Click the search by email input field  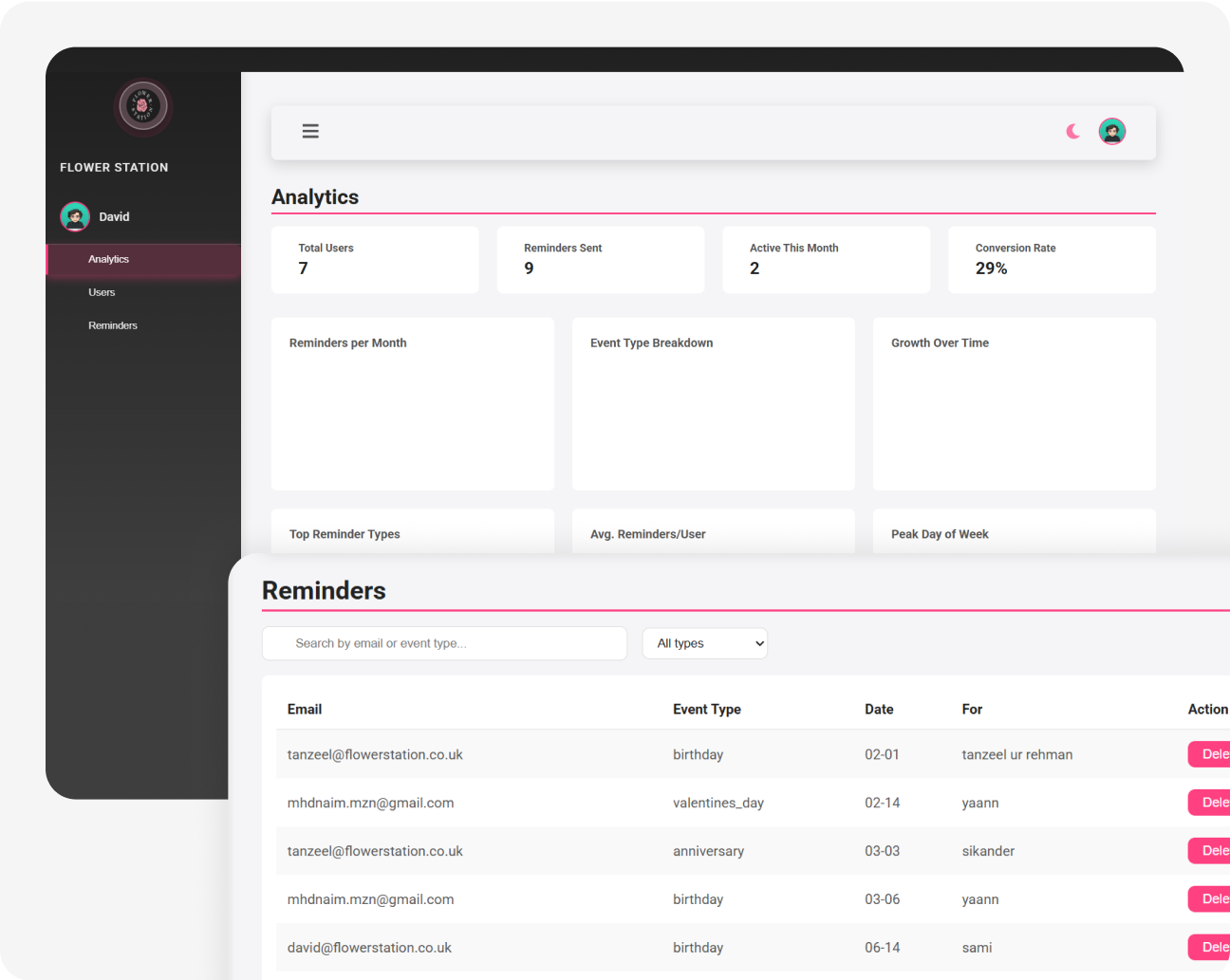click(x=444, y=643)
